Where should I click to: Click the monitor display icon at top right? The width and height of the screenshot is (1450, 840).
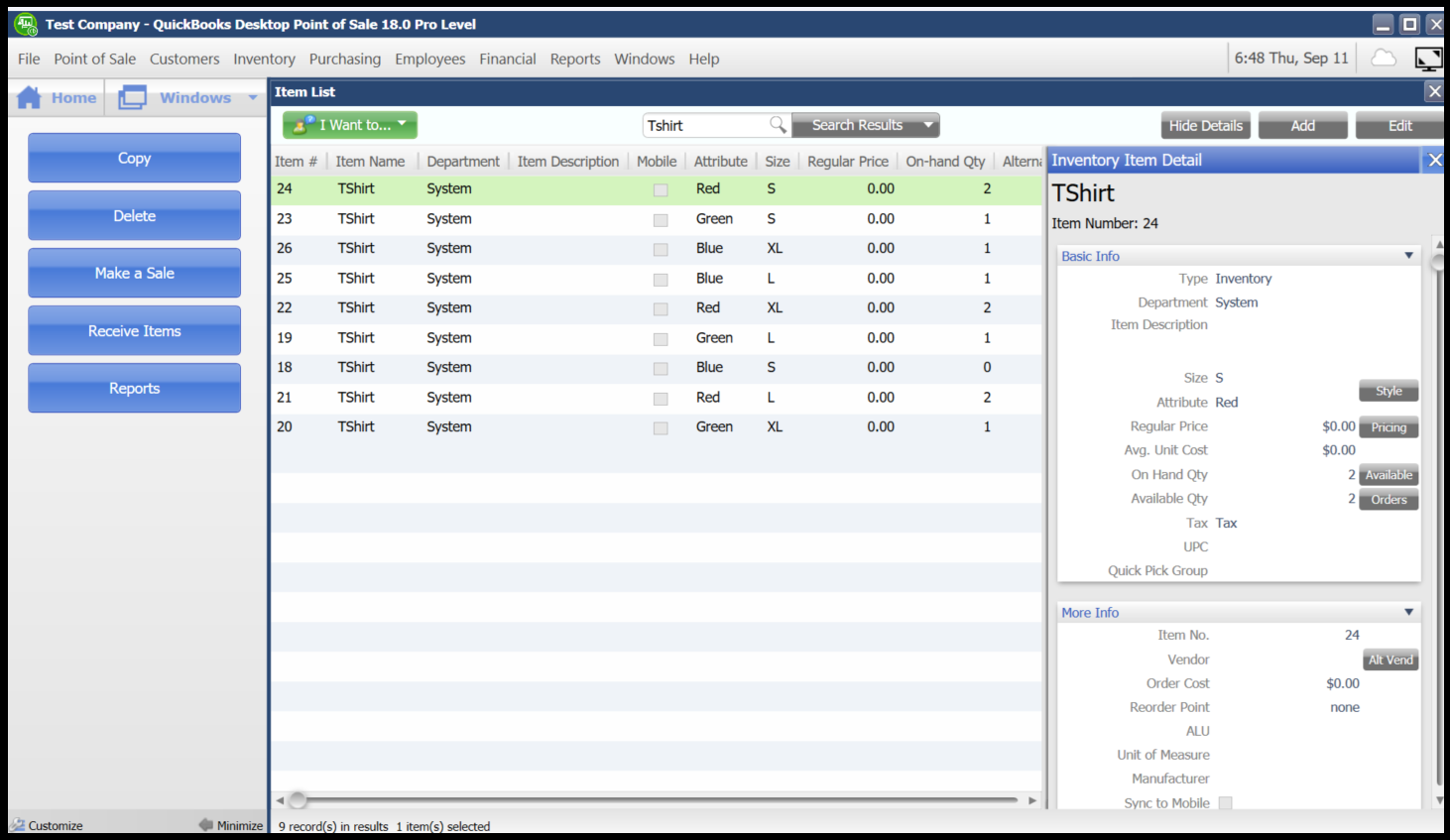point(1428,60)
